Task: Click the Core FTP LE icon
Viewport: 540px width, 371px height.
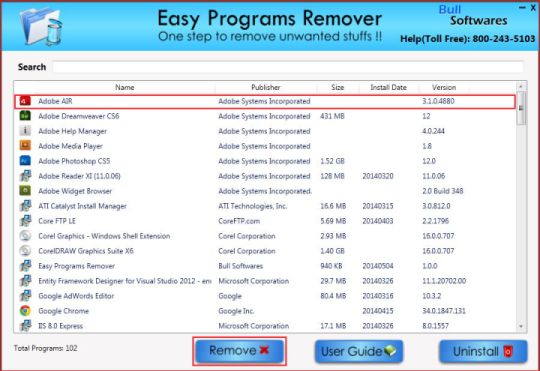Action: click(x=25, y=221)
